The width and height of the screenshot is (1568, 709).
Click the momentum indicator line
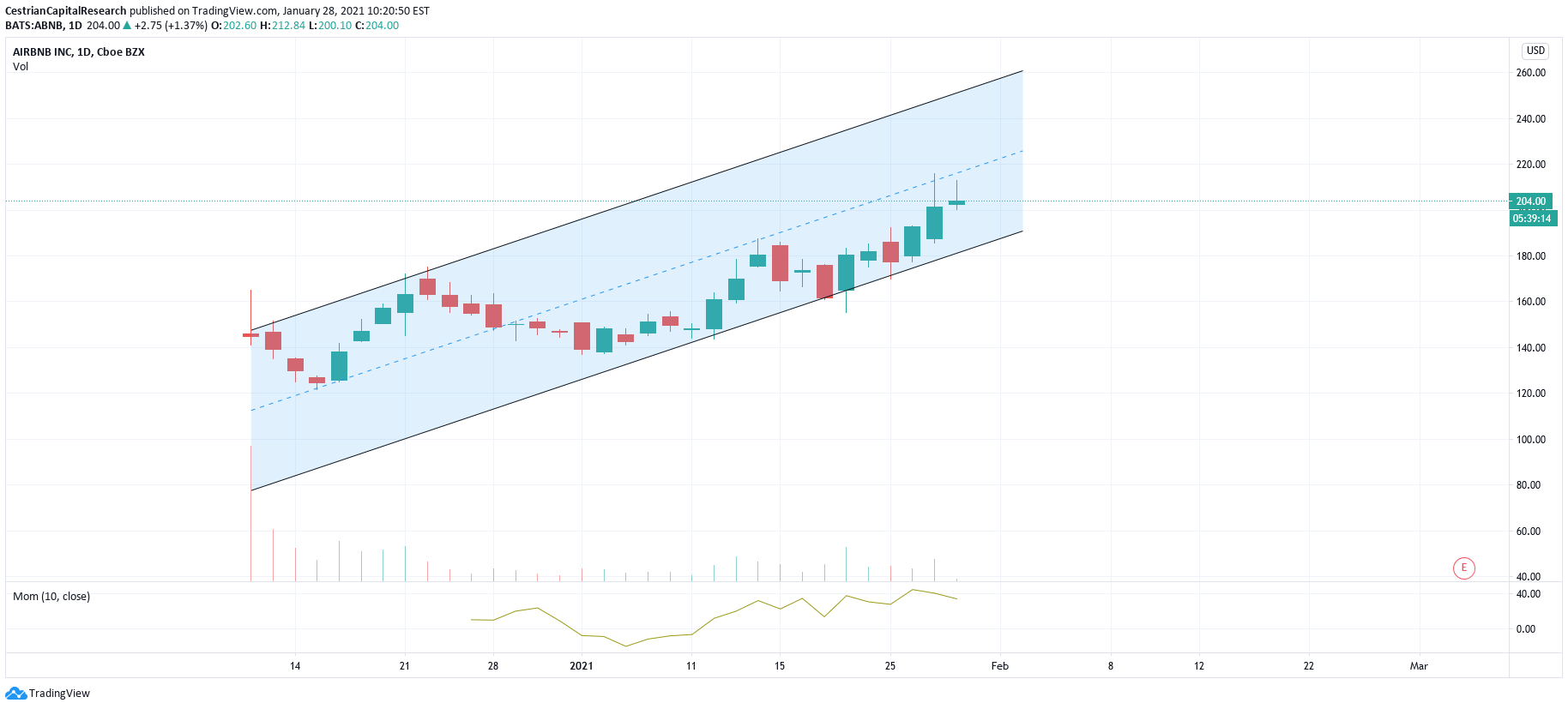click(714, 618)
